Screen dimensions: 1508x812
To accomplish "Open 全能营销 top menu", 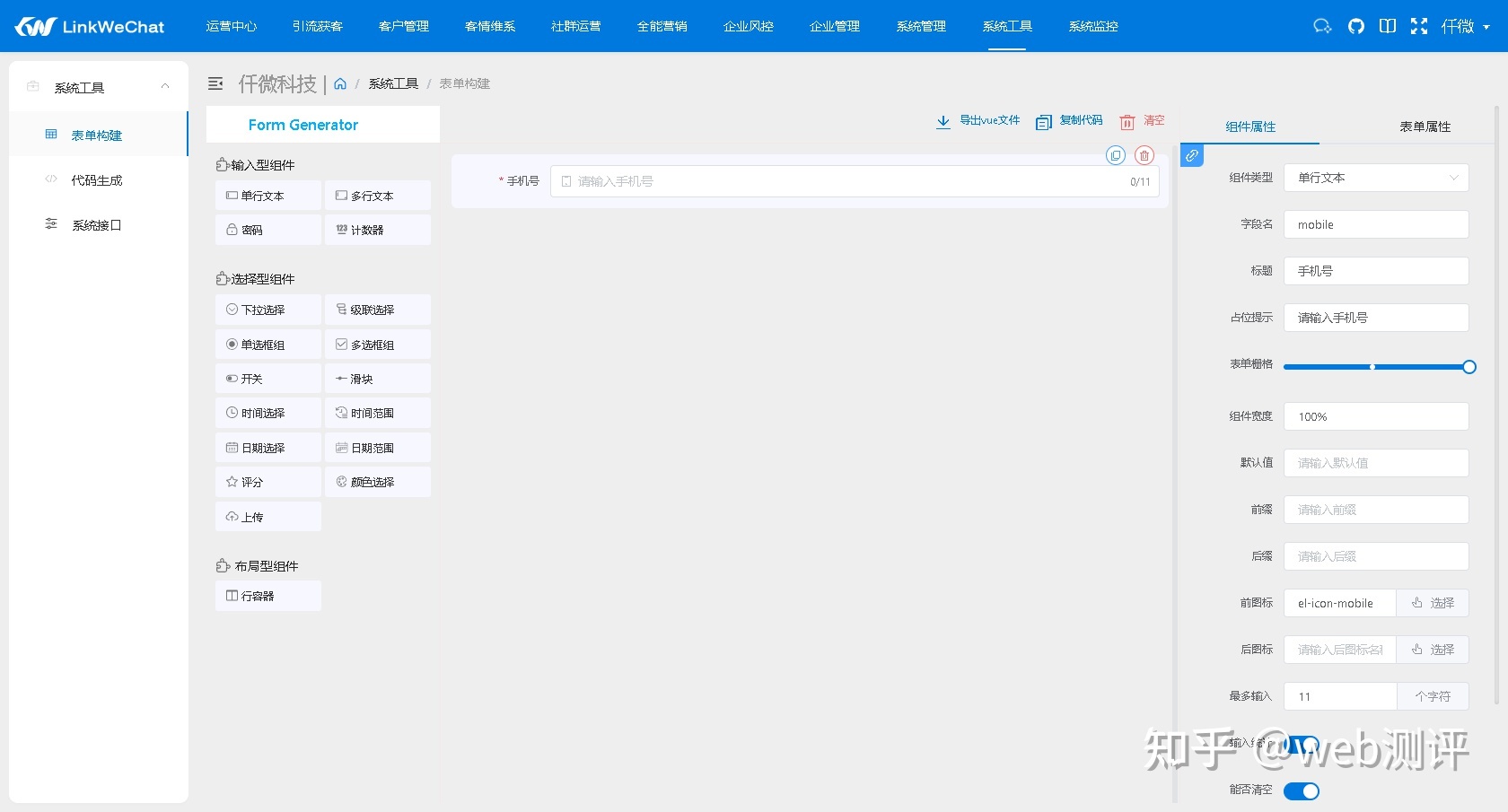I will tap(662, 26).
